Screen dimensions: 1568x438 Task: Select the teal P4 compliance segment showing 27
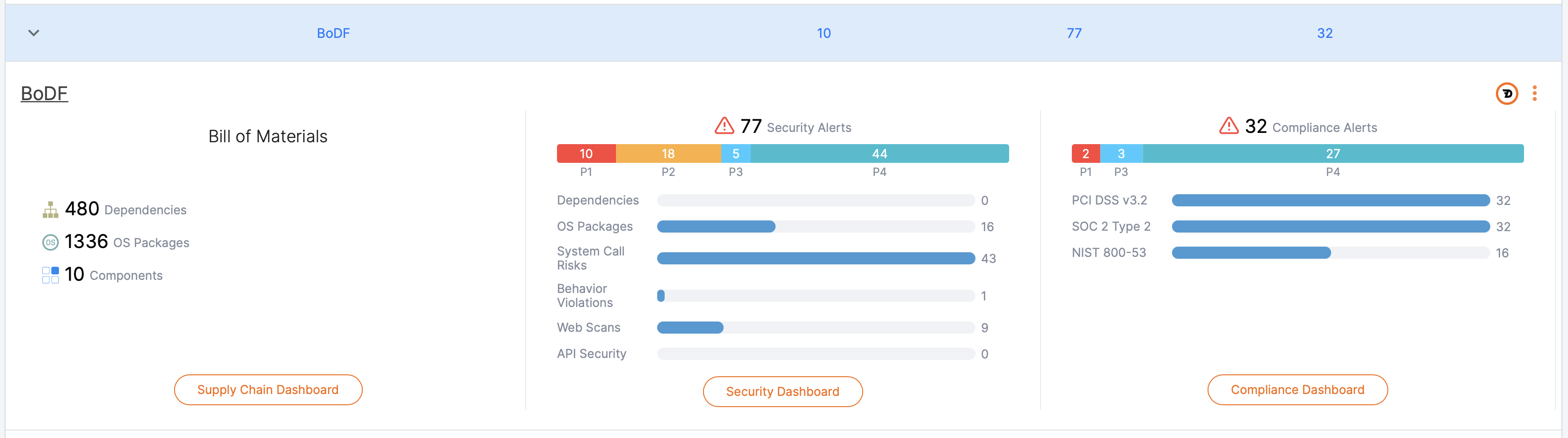1333,153
